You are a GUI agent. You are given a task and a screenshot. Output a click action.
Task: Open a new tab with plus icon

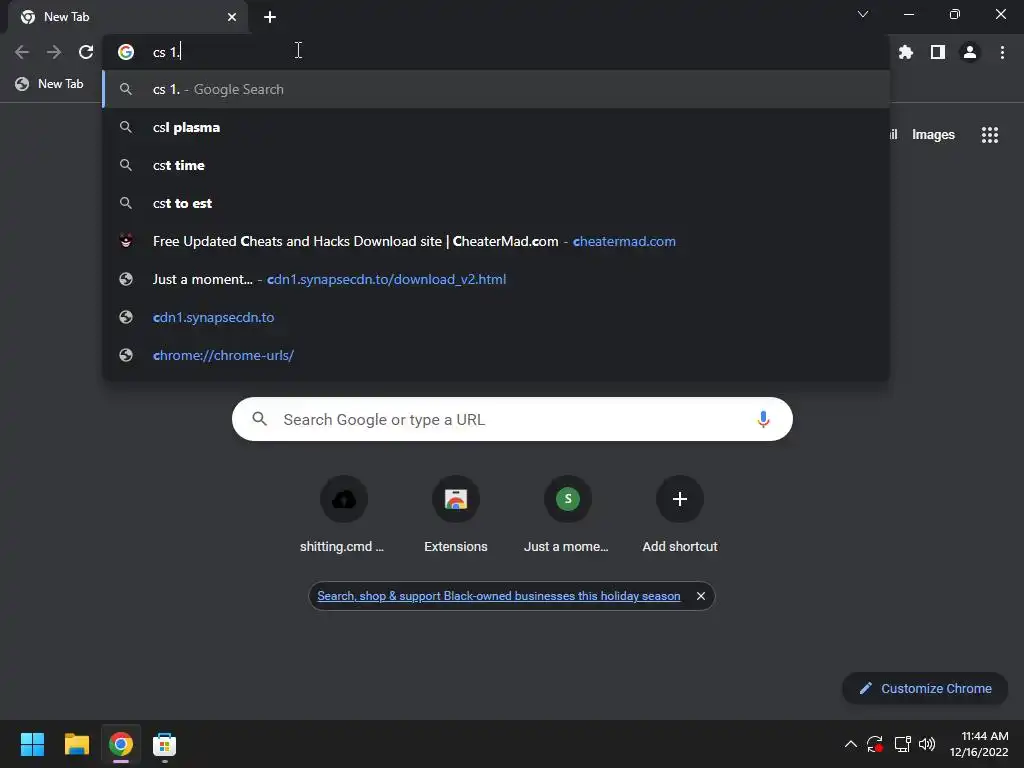pos(270,17)
